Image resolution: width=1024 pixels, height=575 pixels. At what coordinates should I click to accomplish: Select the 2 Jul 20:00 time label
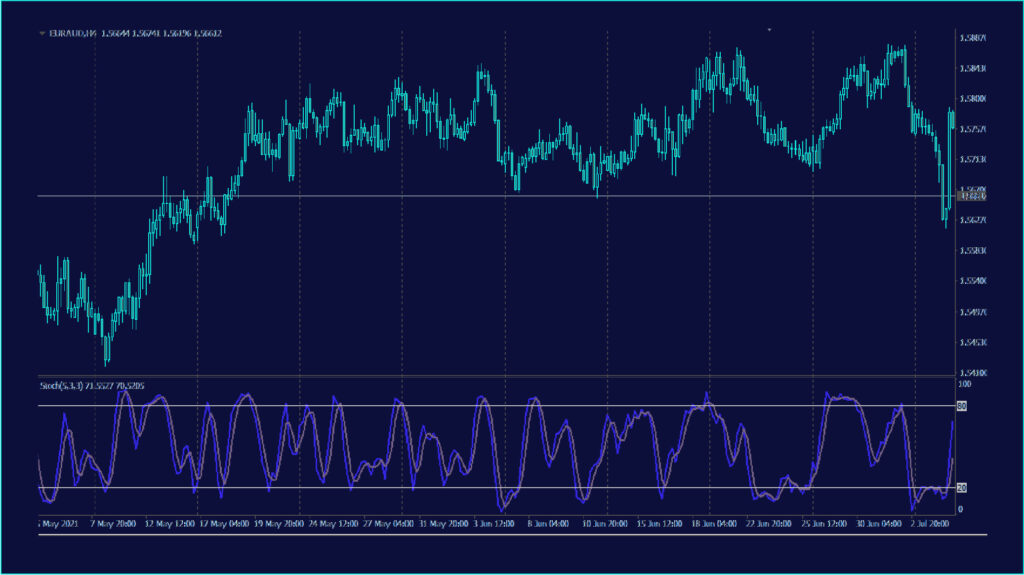pyautogui.click(x=930, y=523)
